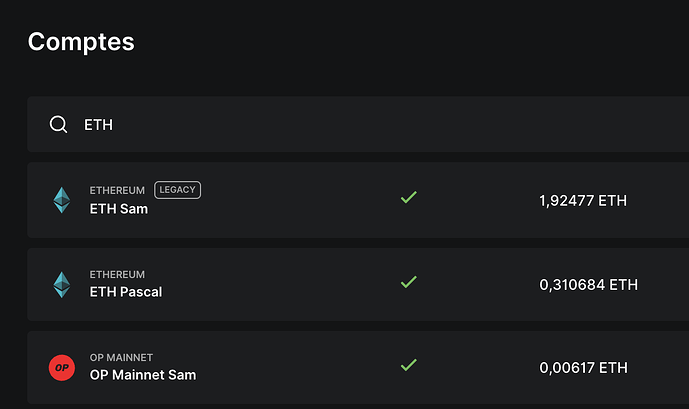Open the ETH Sam account
Screen dimensions: 689x409
[119, 209]
